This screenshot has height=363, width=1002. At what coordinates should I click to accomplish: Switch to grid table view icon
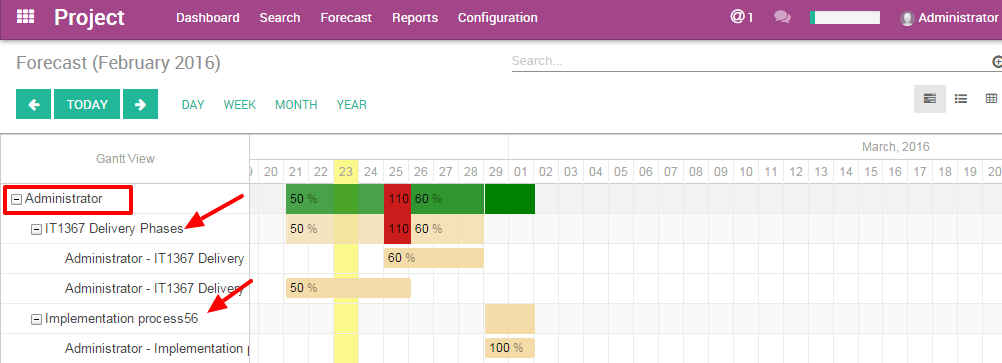(991, 98)
